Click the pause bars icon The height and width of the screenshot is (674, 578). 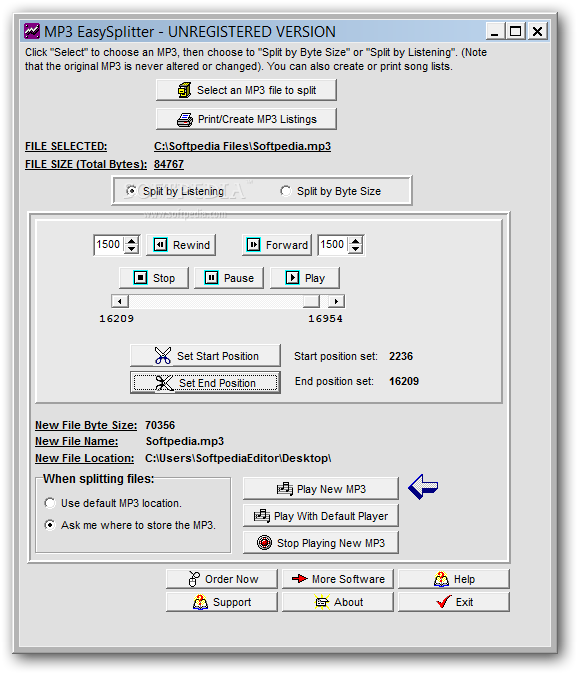[x=211, y=278]
